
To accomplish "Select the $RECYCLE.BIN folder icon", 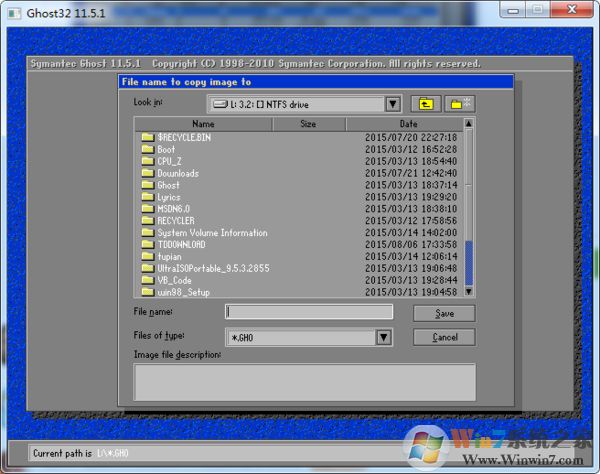I will 147,137.
